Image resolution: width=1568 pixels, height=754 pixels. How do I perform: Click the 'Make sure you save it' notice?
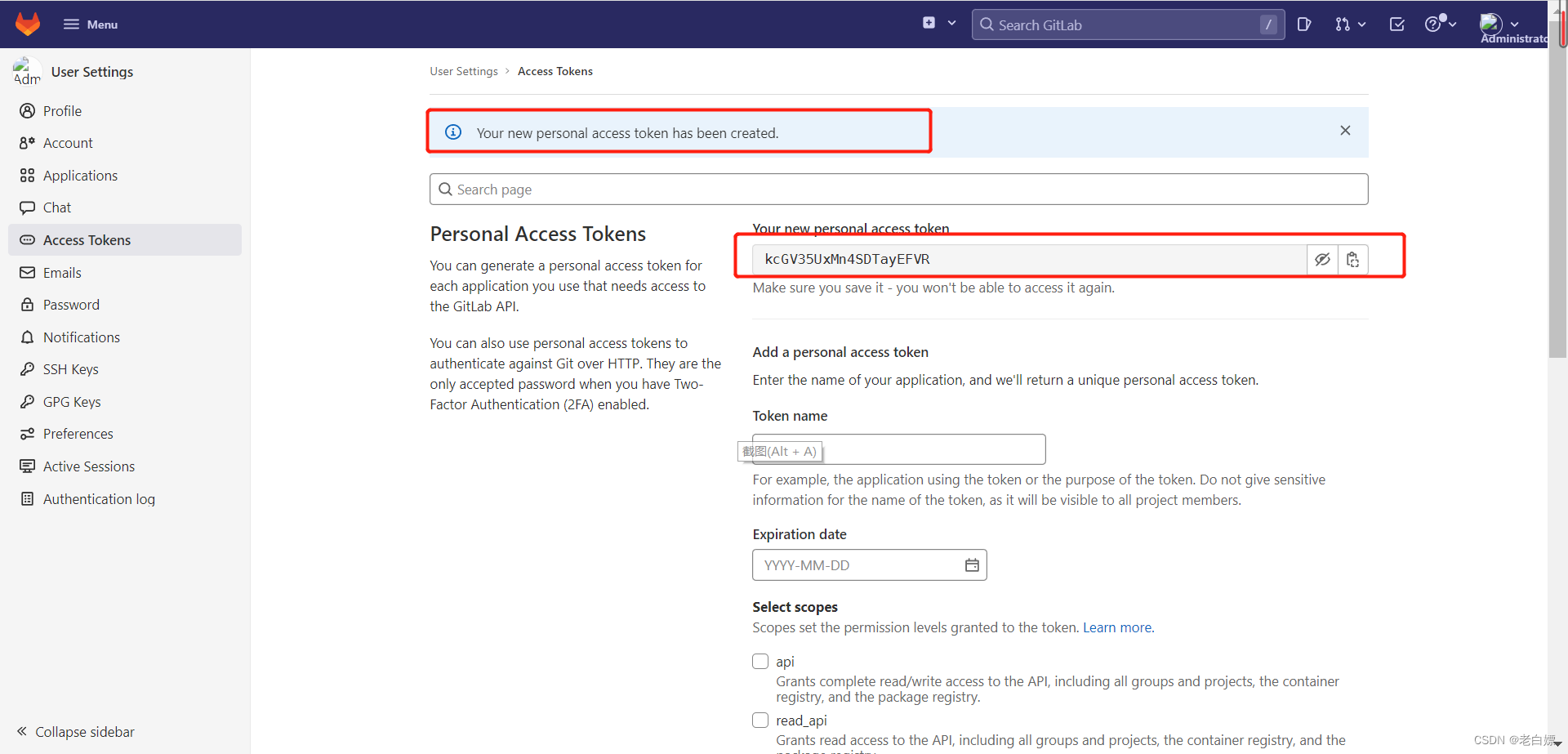click(933, 288)
